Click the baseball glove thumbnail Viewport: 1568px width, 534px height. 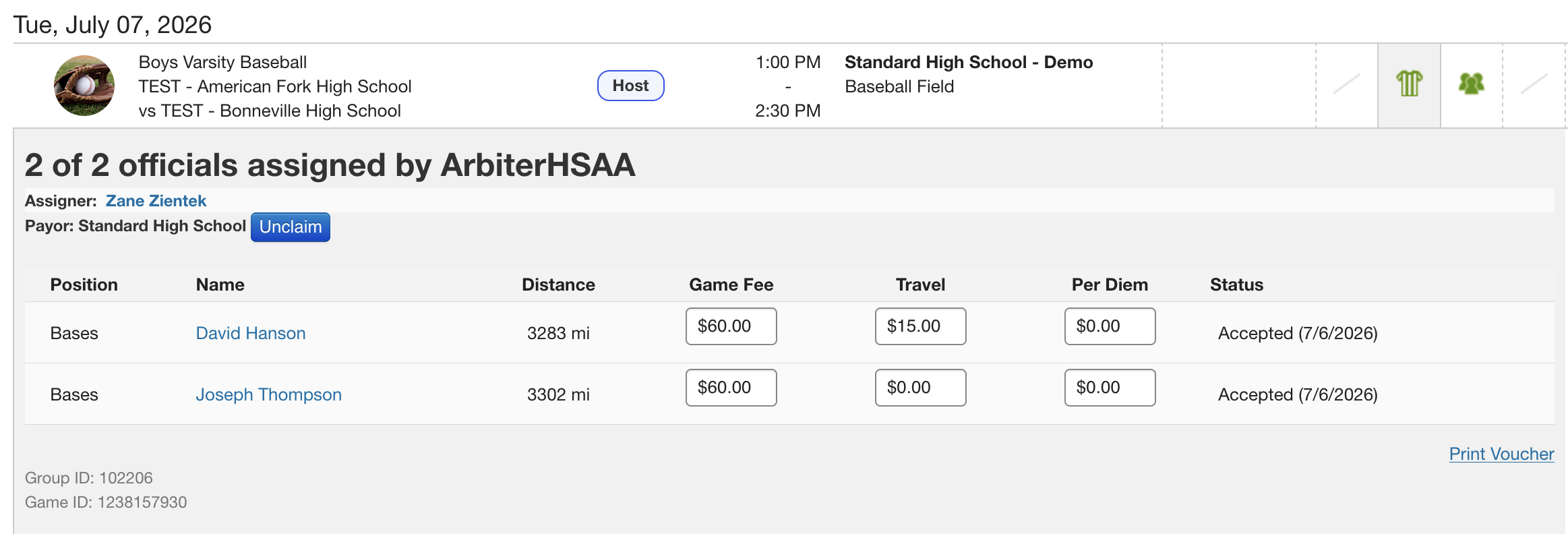(x=84, y=86)
